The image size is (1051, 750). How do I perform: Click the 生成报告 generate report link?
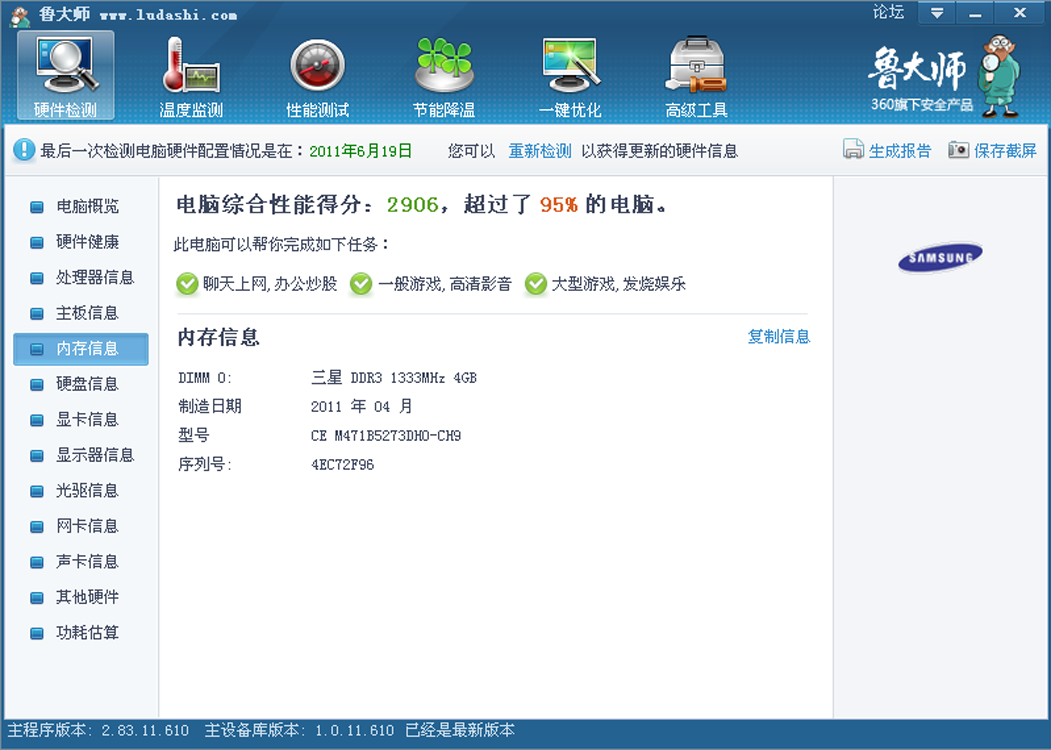[x=900, y=151]
